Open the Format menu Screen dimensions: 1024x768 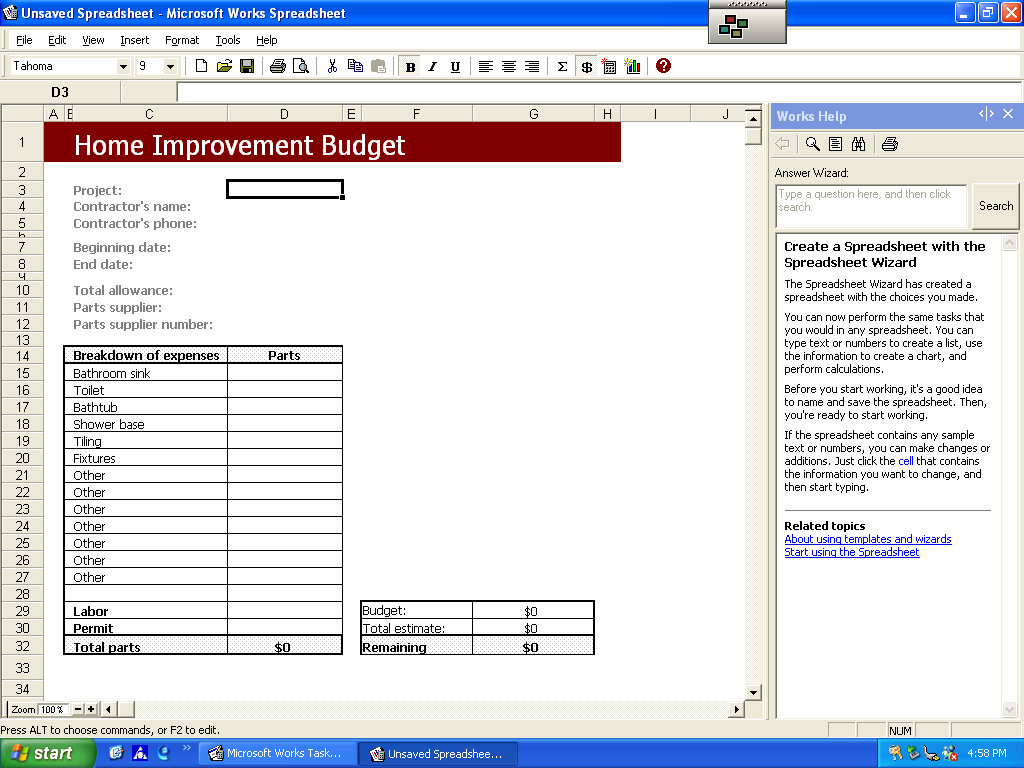tap(182, 40)
